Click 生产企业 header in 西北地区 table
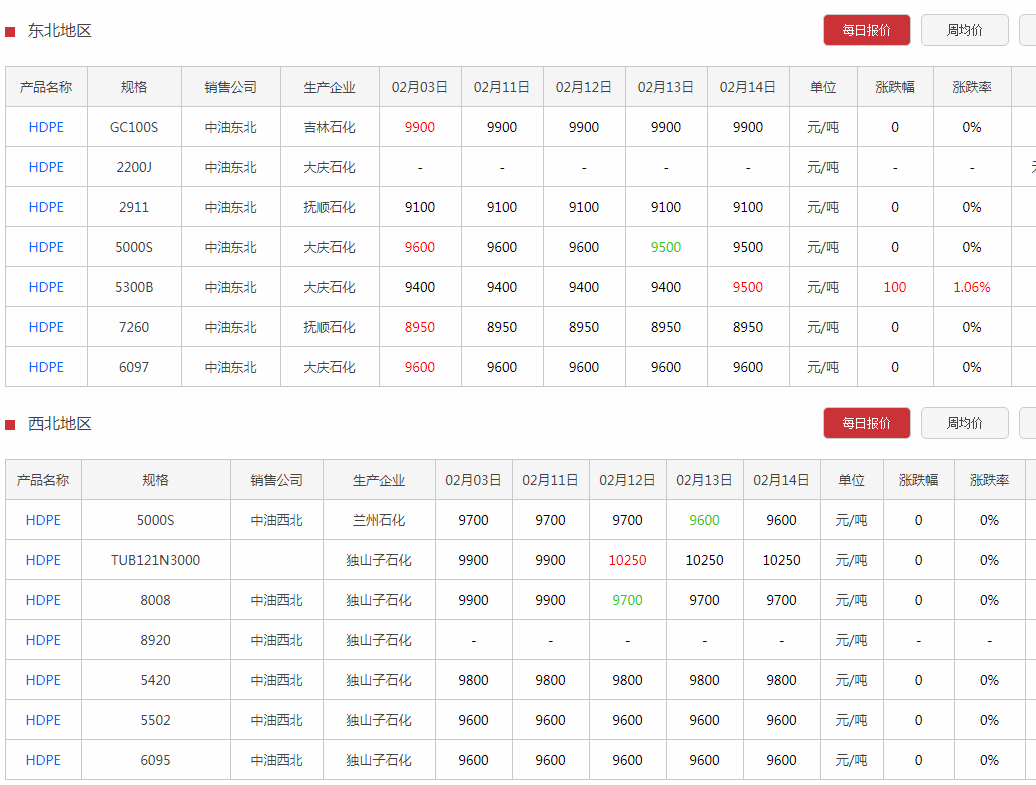This screenshot has width=1036, height=785. [379, 480]
